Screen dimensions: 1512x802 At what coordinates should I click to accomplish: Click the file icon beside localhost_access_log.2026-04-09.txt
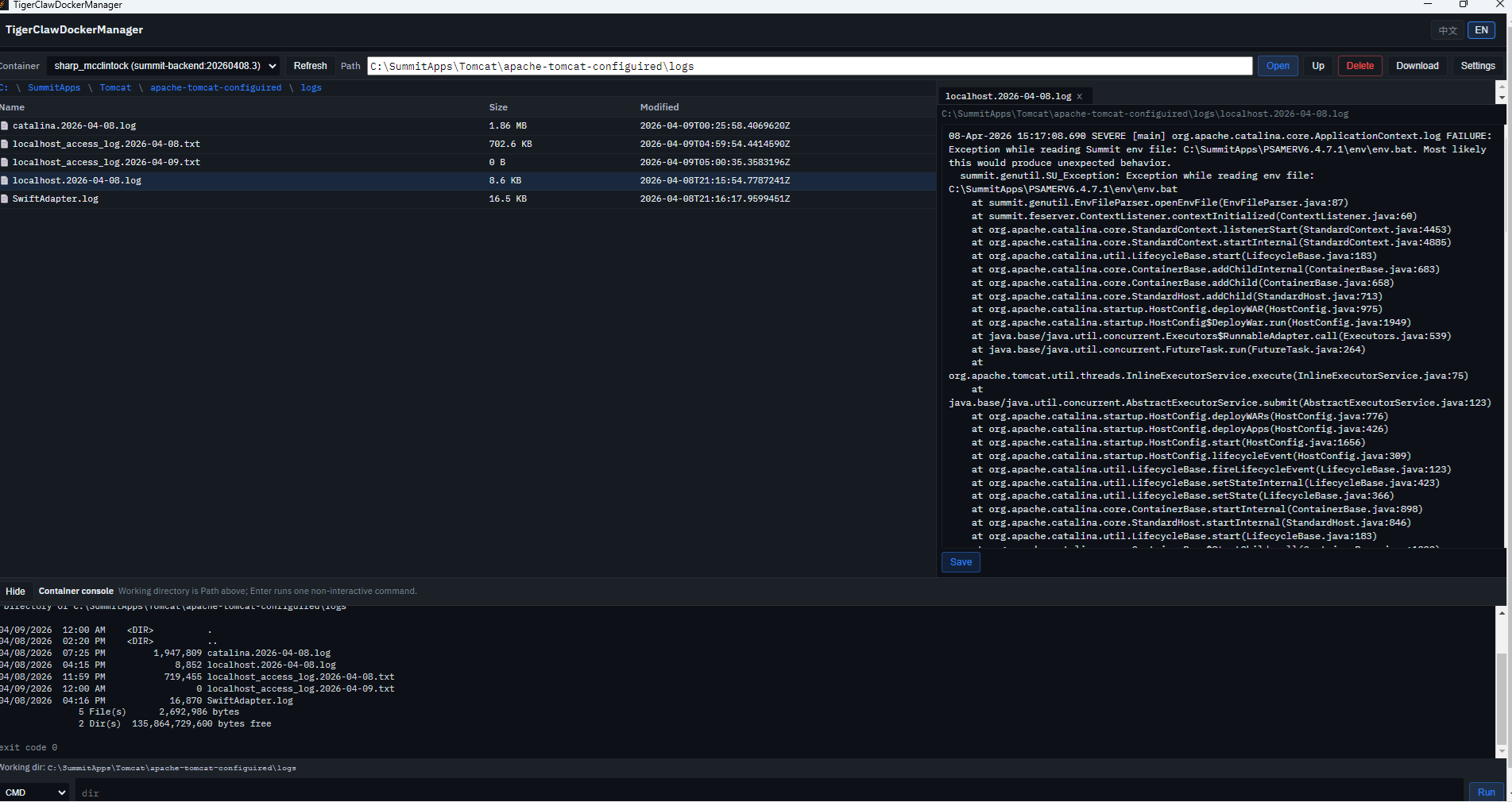coord(5,162)
